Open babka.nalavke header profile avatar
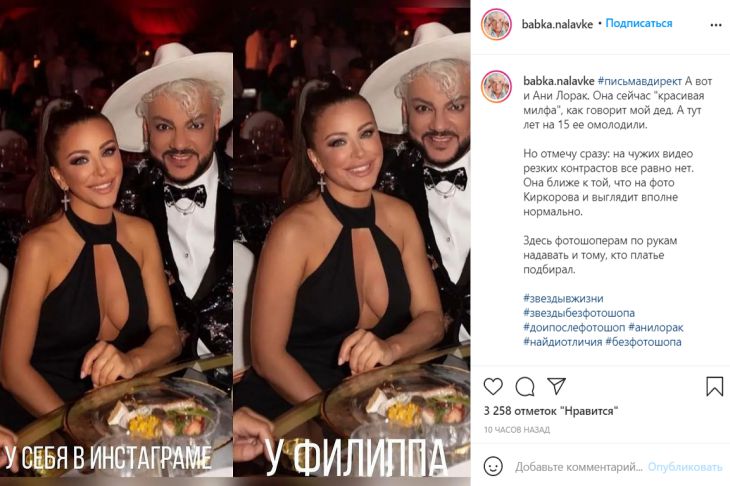Viewport: 730px width, 486px height. click(496, 24)
